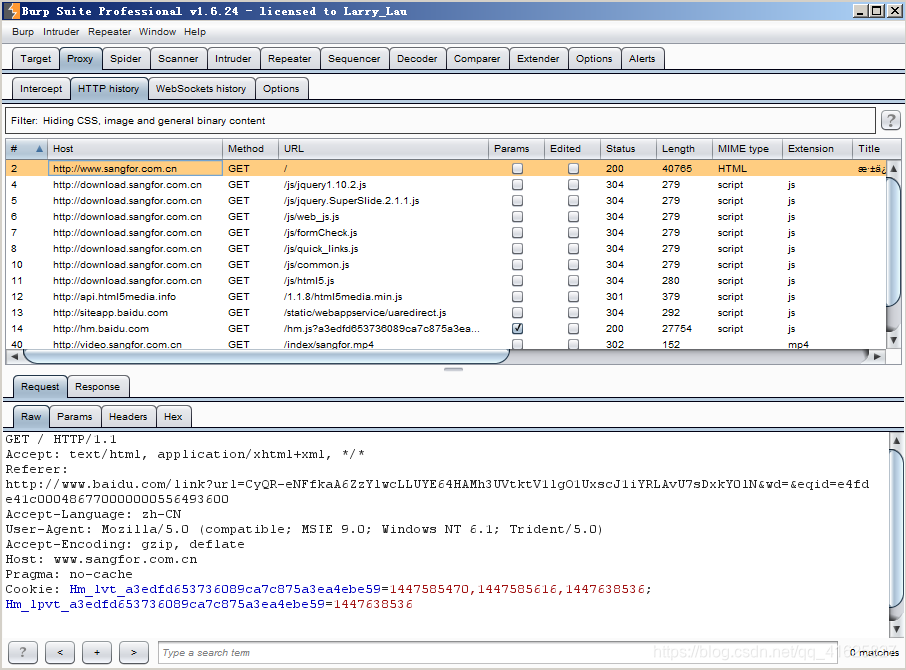This screenshot has height=670, width=906.
Task: Open the Window menu
Action: click(157, 32)
